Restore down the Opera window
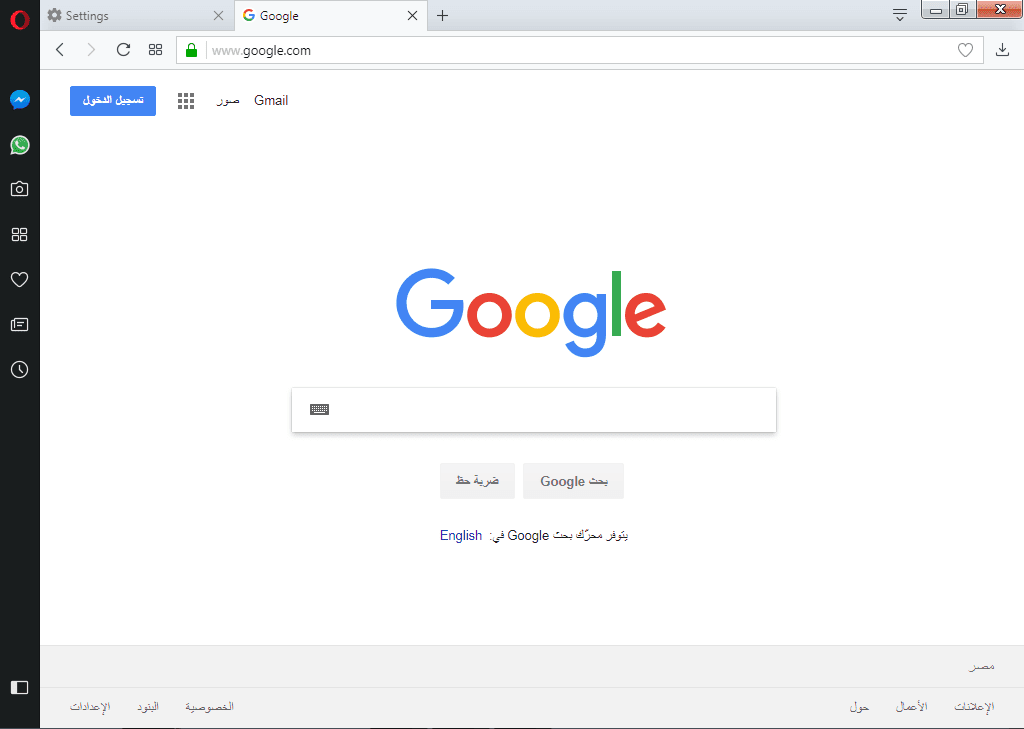This screenshot has height=729, width=1024. (962, 10)
